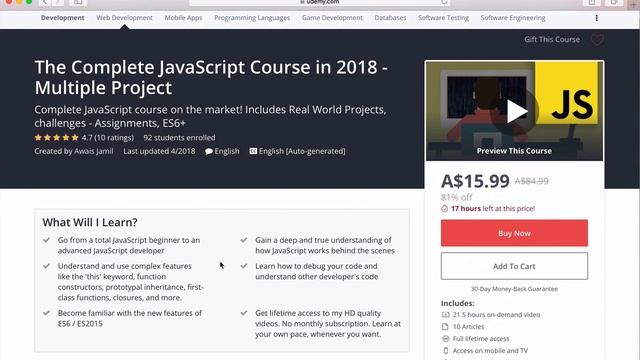Open the Development category

(x=62, y=18)
